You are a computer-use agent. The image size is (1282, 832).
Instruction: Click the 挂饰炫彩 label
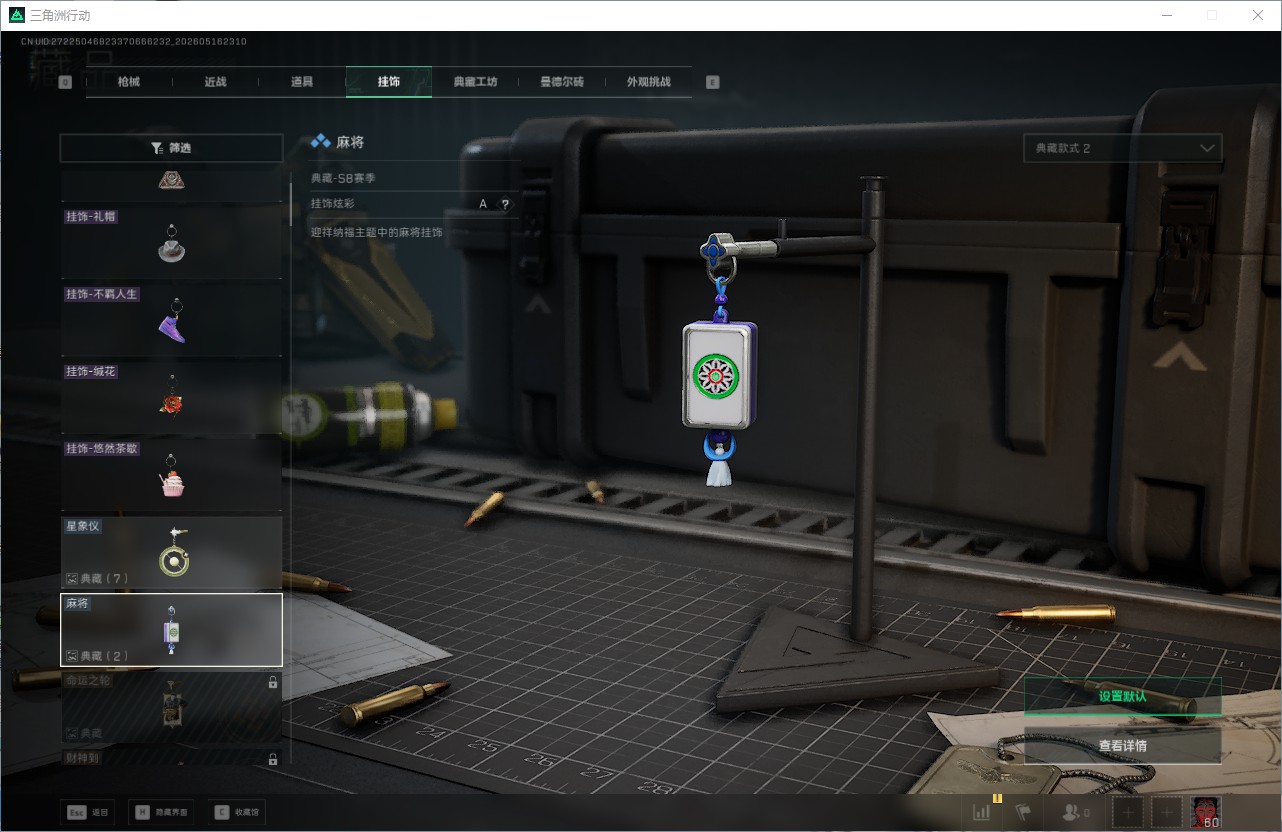(332, 204)
